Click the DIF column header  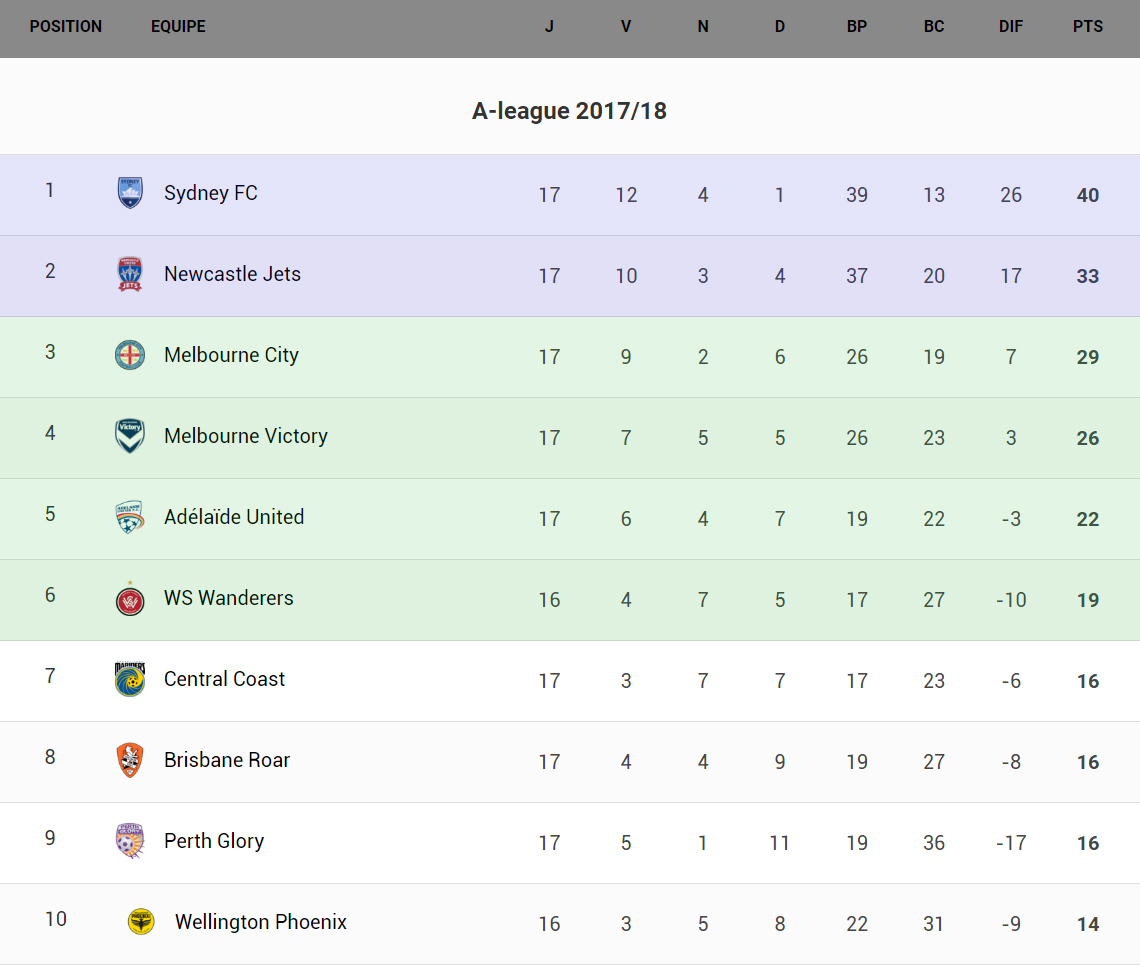coord(1011,27)
